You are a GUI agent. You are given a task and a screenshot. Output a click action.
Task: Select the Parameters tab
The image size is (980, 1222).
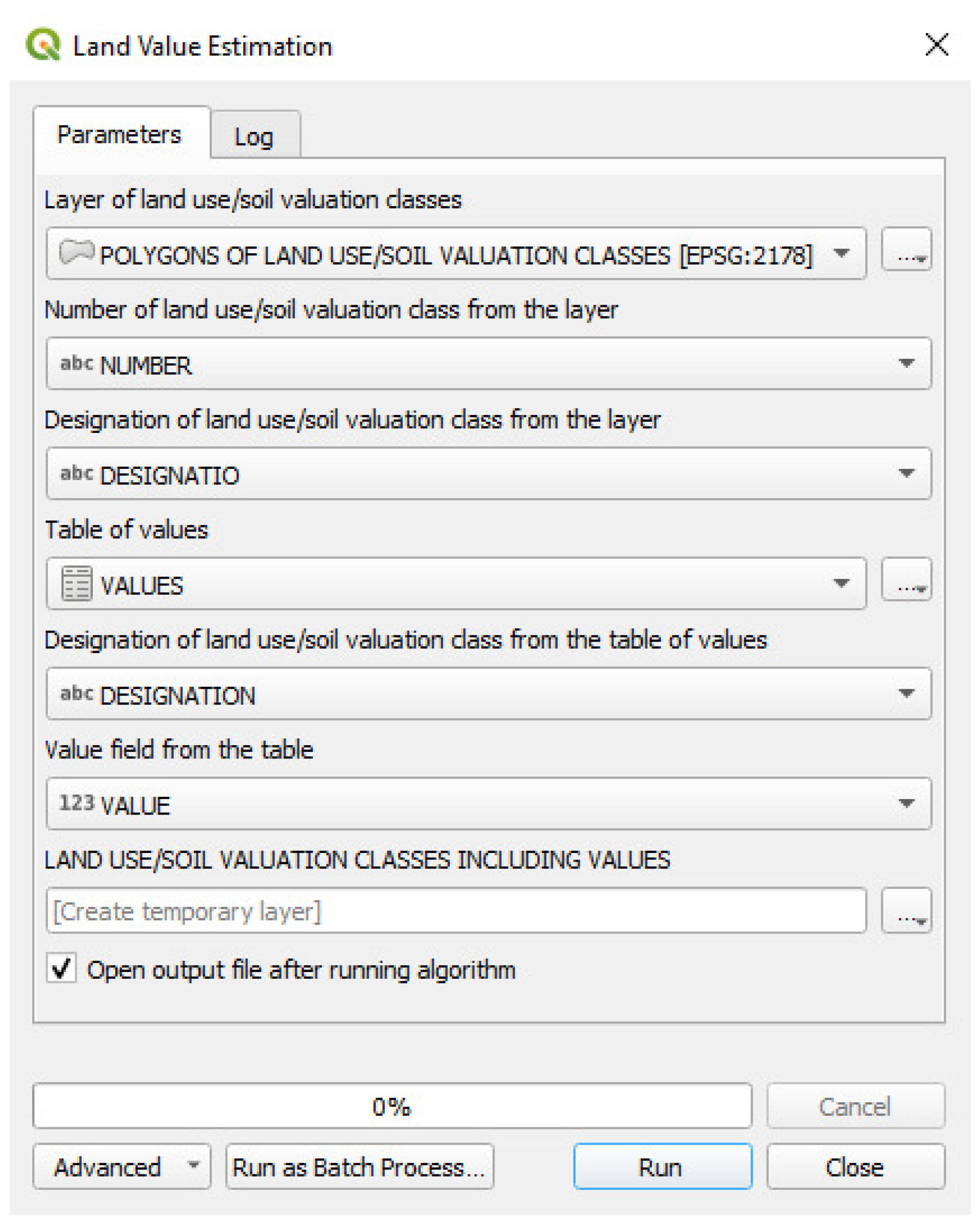click(x=119, y=135)
